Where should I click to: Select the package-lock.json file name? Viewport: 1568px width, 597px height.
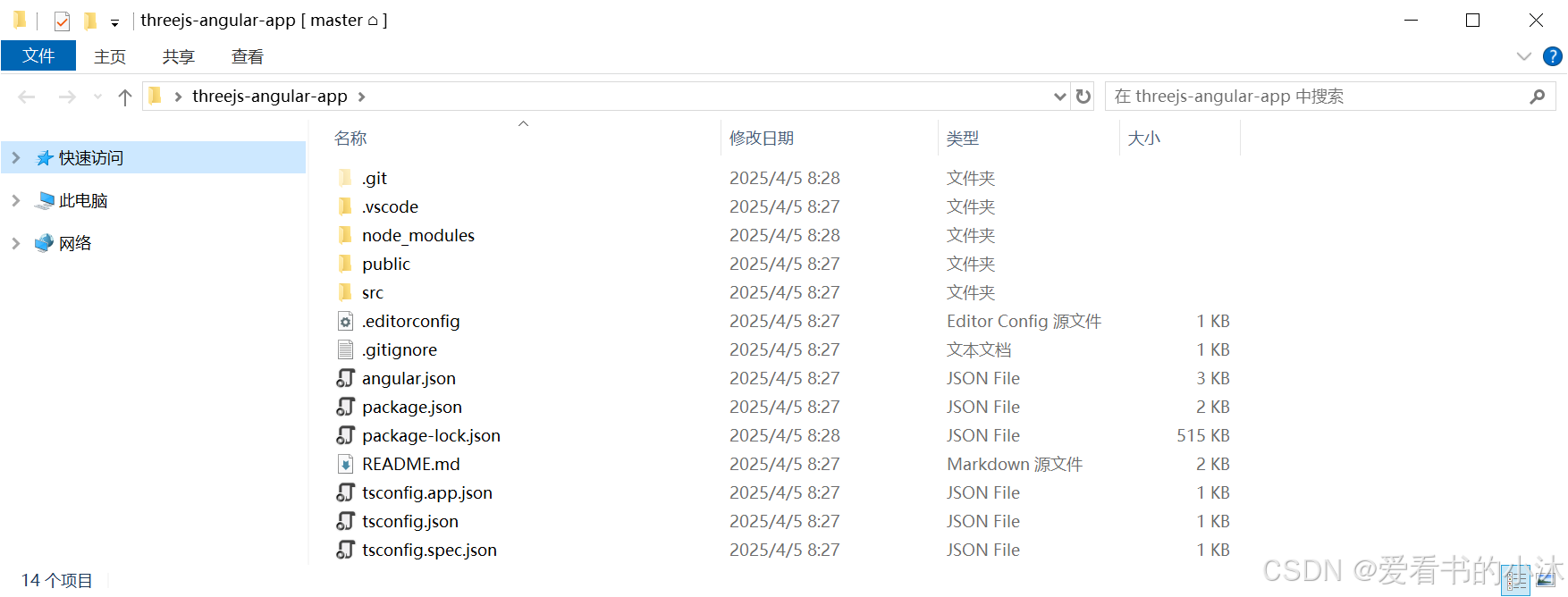[x=431, y=435]
